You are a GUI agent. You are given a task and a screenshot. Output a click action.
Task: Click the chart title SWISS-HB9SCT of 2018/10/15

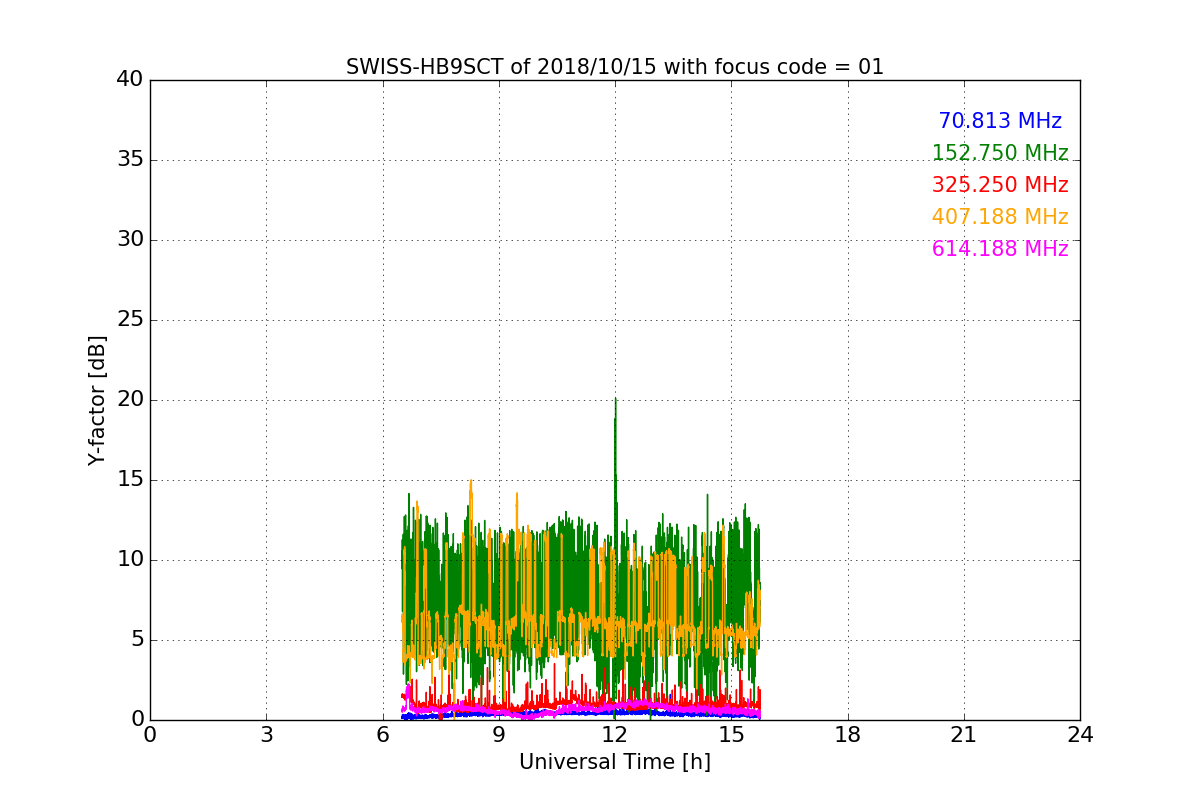pos(615,67)
